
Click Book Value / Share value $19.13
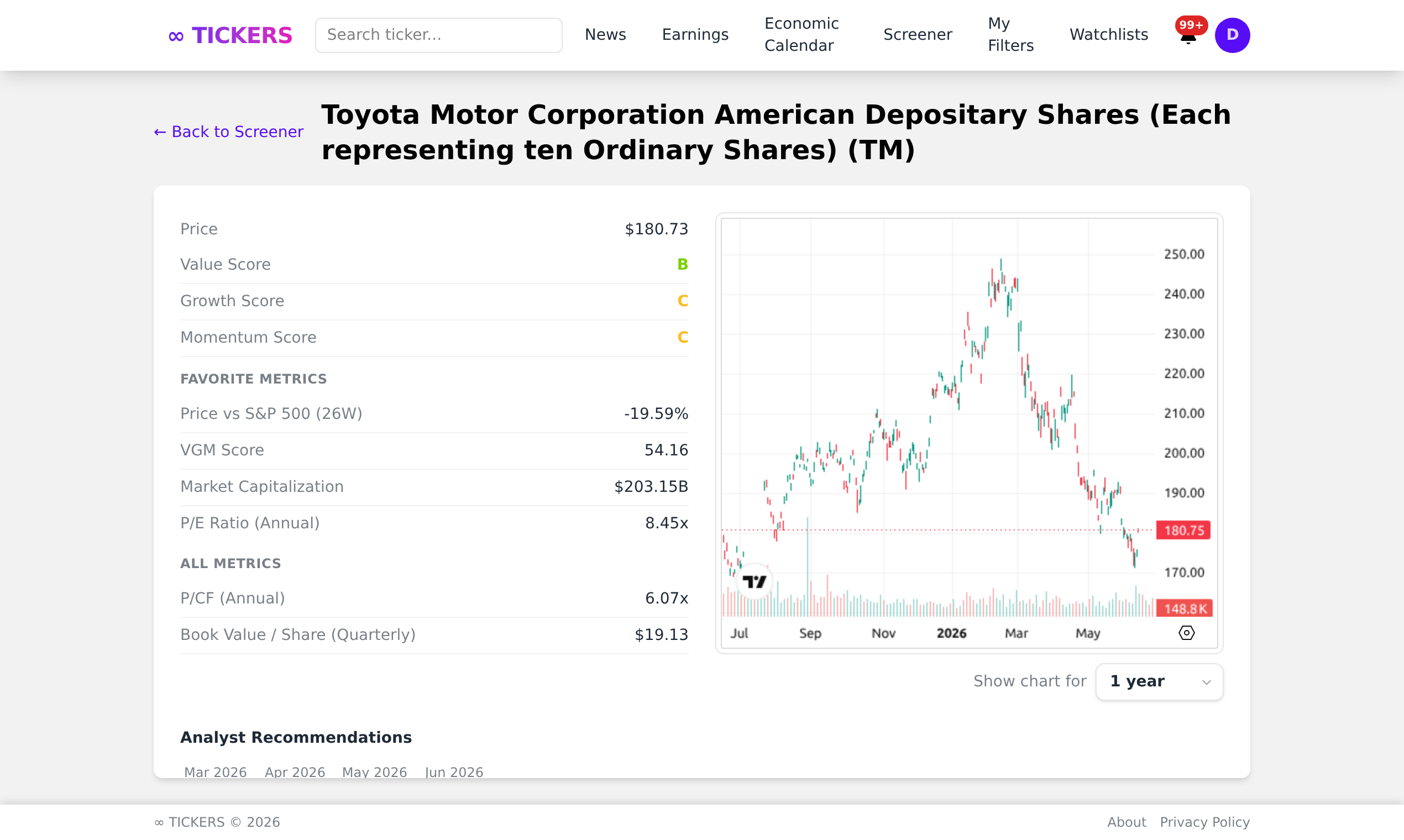[x=661, y=635]
